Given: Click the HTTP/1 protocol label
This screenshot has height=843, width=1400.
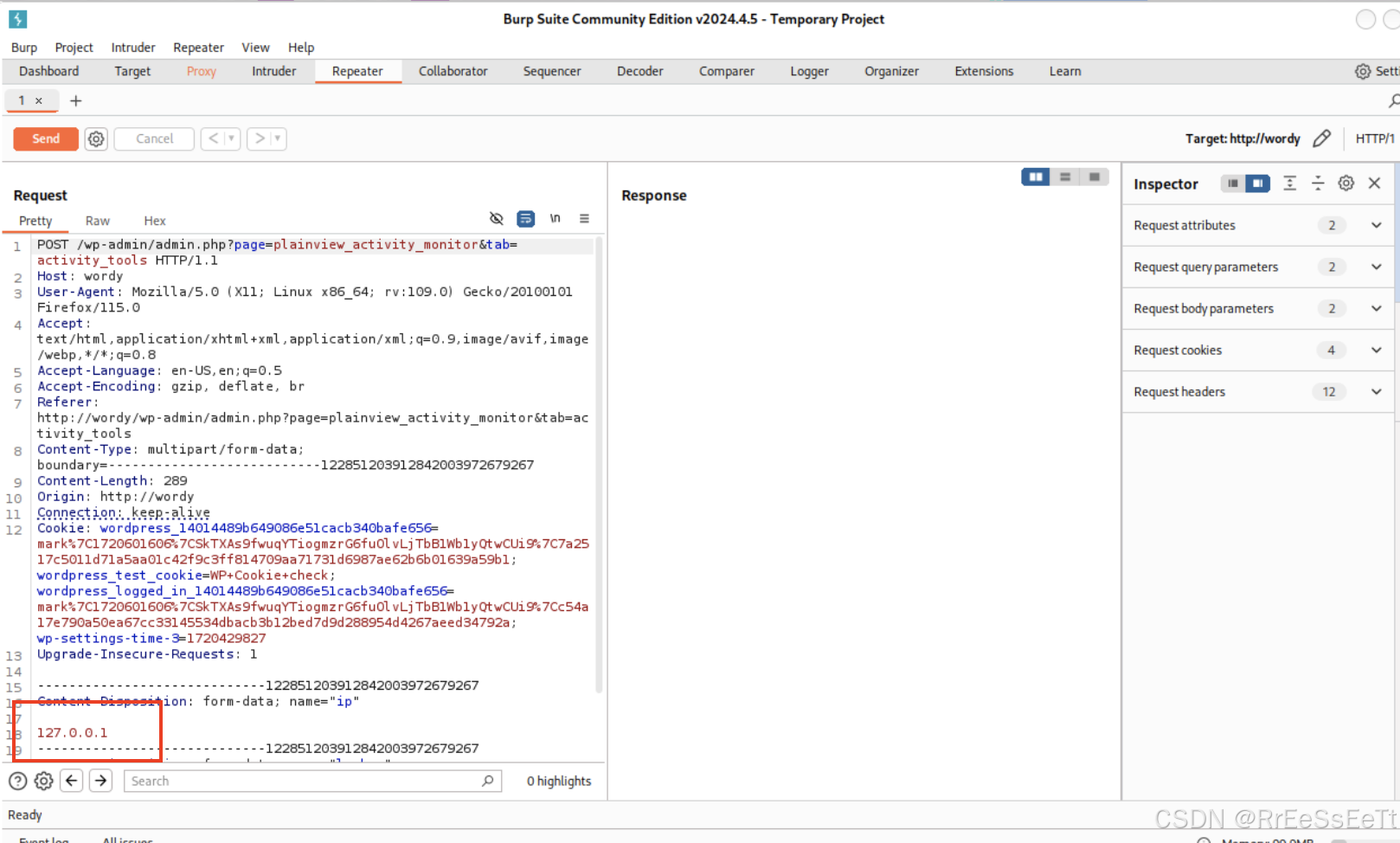Looking at the screenshot, I should tap(1375, 138).
